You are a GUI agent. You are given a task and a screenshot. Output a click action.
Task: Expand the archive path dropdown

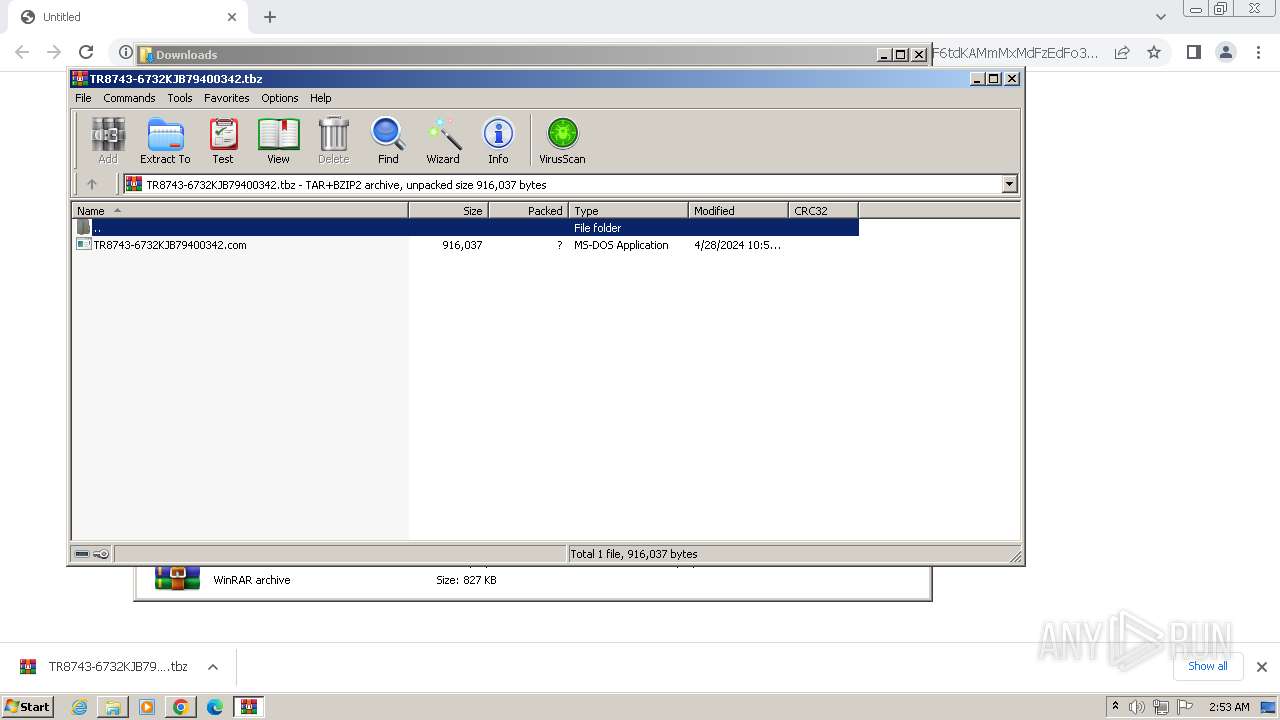click(x=1009, y=184)
